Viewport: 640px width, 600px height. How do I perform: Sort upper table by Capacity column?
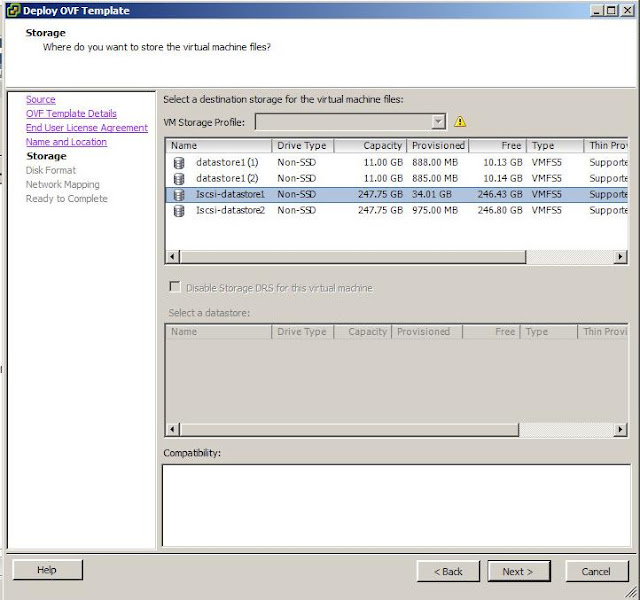370,146
